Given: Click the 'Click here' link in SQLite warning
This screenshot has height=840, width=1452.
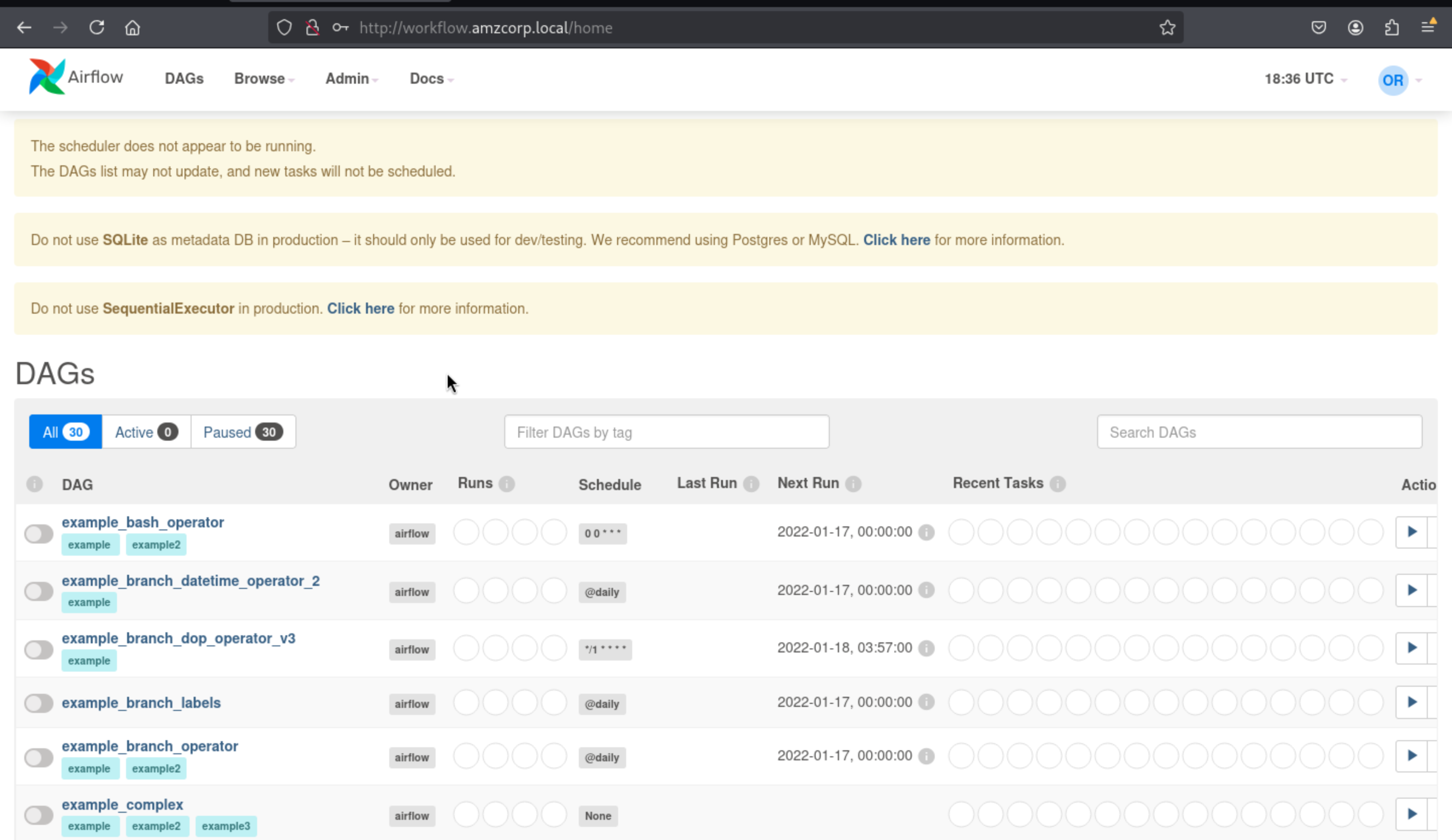Looking at the screenshot, I should click(896, 240).
